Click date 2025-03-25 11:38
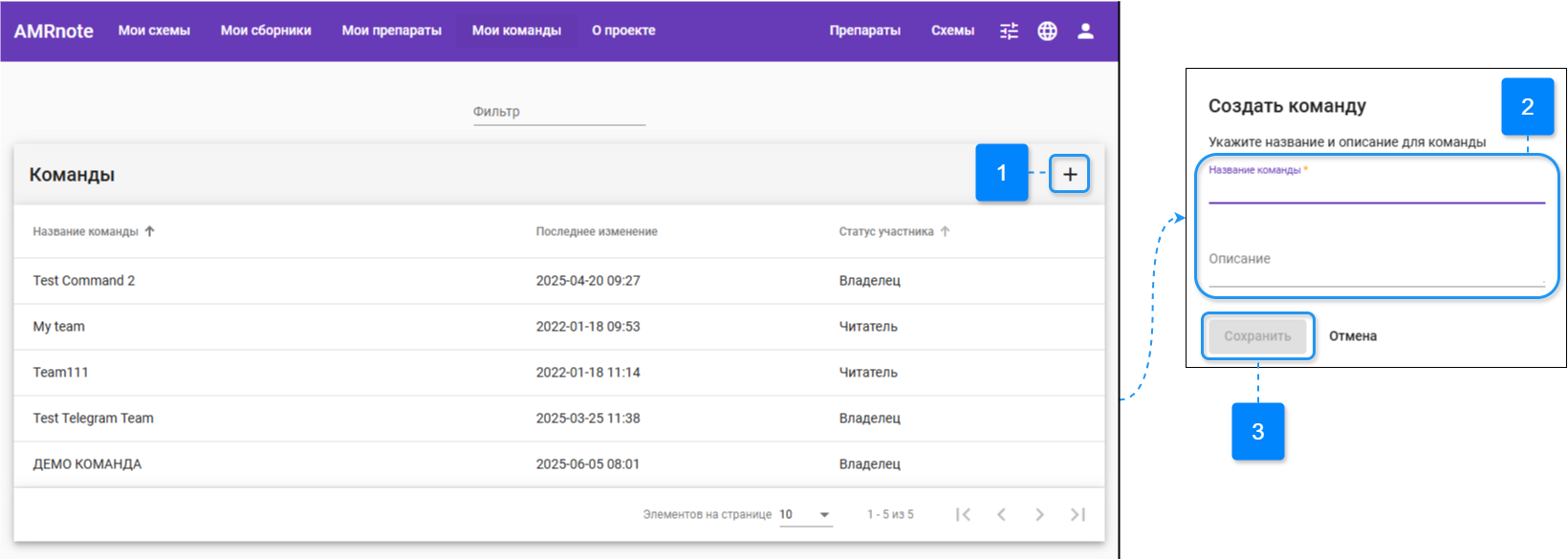The image size is (1568, 559). [x=588, y=419]
